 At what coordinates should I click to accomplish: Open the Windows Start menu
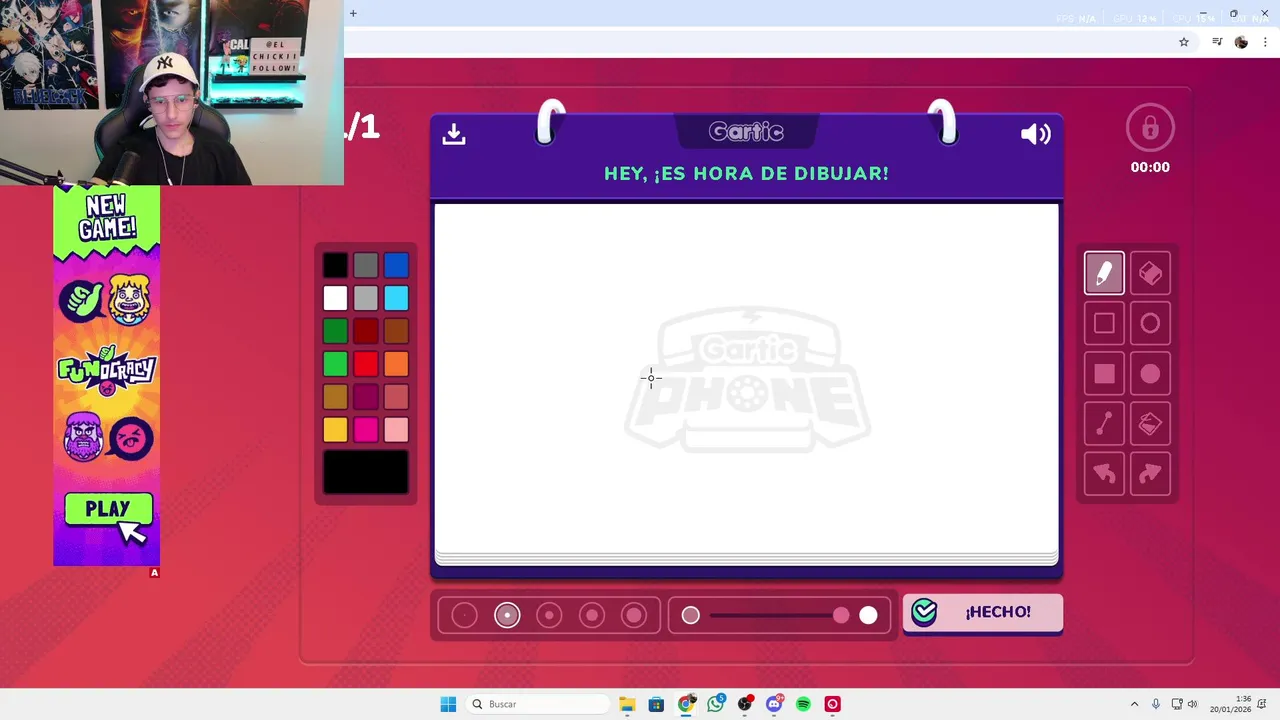448,704
